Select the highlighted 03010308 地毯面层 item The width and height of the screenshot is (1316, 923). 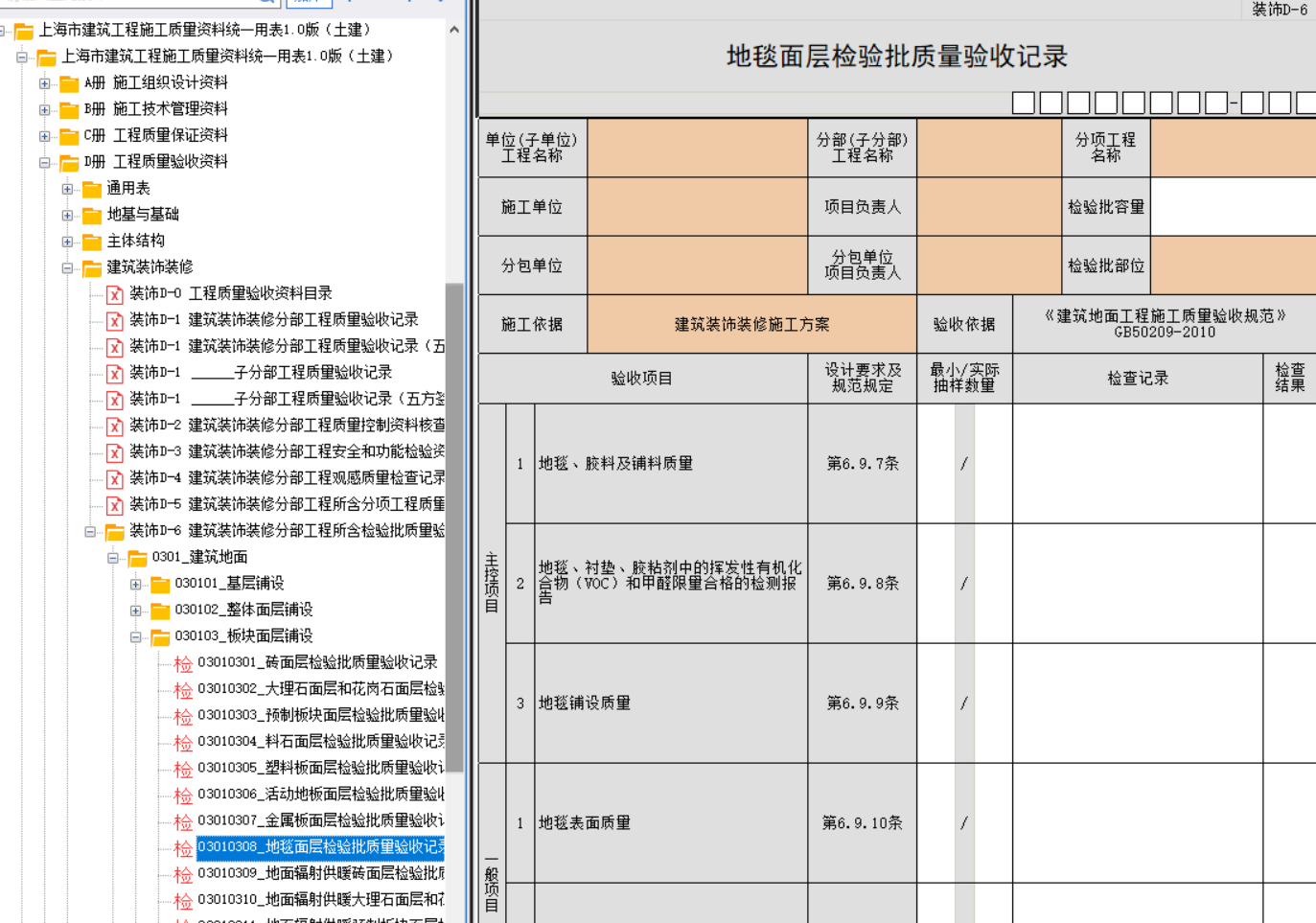point(321,847)
